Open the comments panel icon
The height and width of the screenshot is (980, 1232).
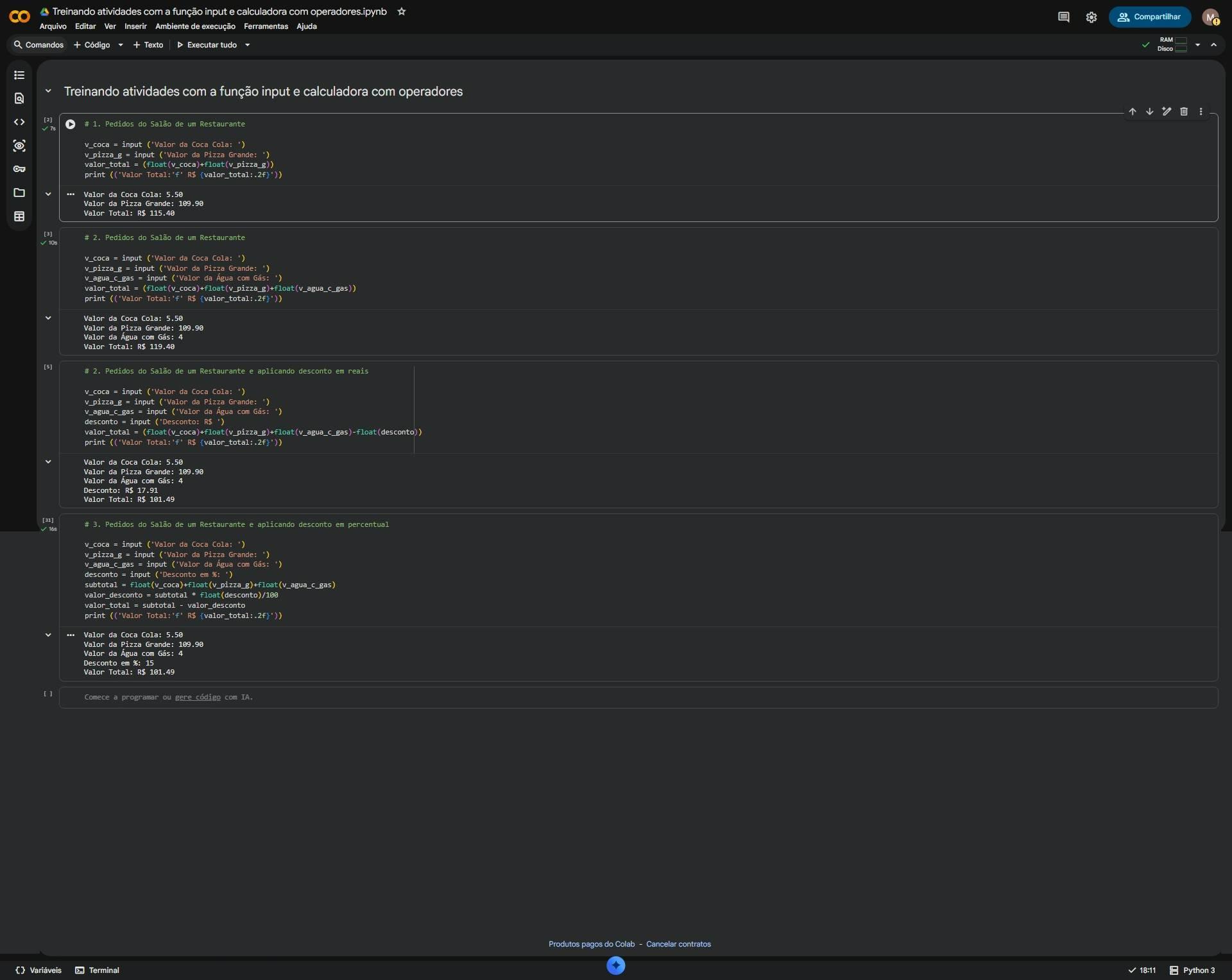[1063, 17]
